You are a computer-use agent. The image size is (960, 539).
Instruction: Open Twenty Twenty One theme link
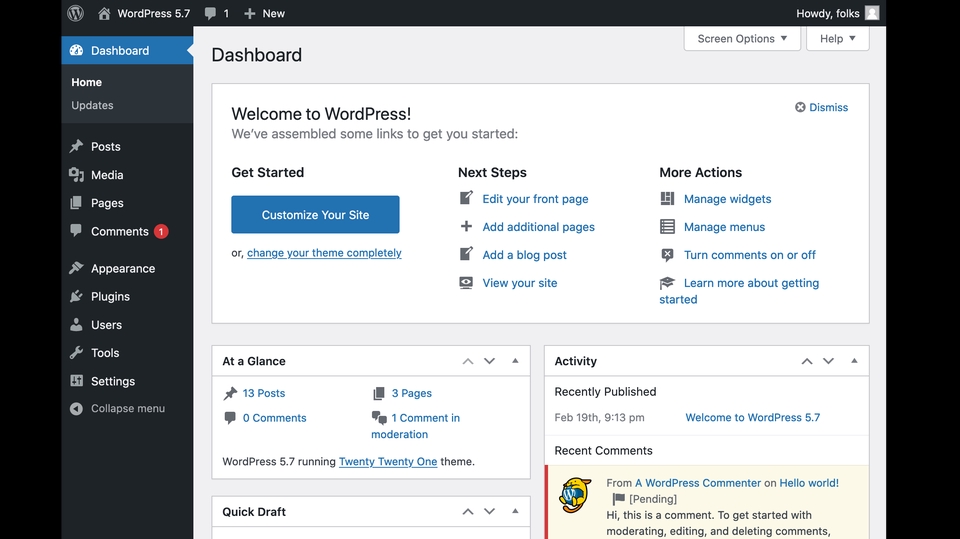tap(388, 462)
